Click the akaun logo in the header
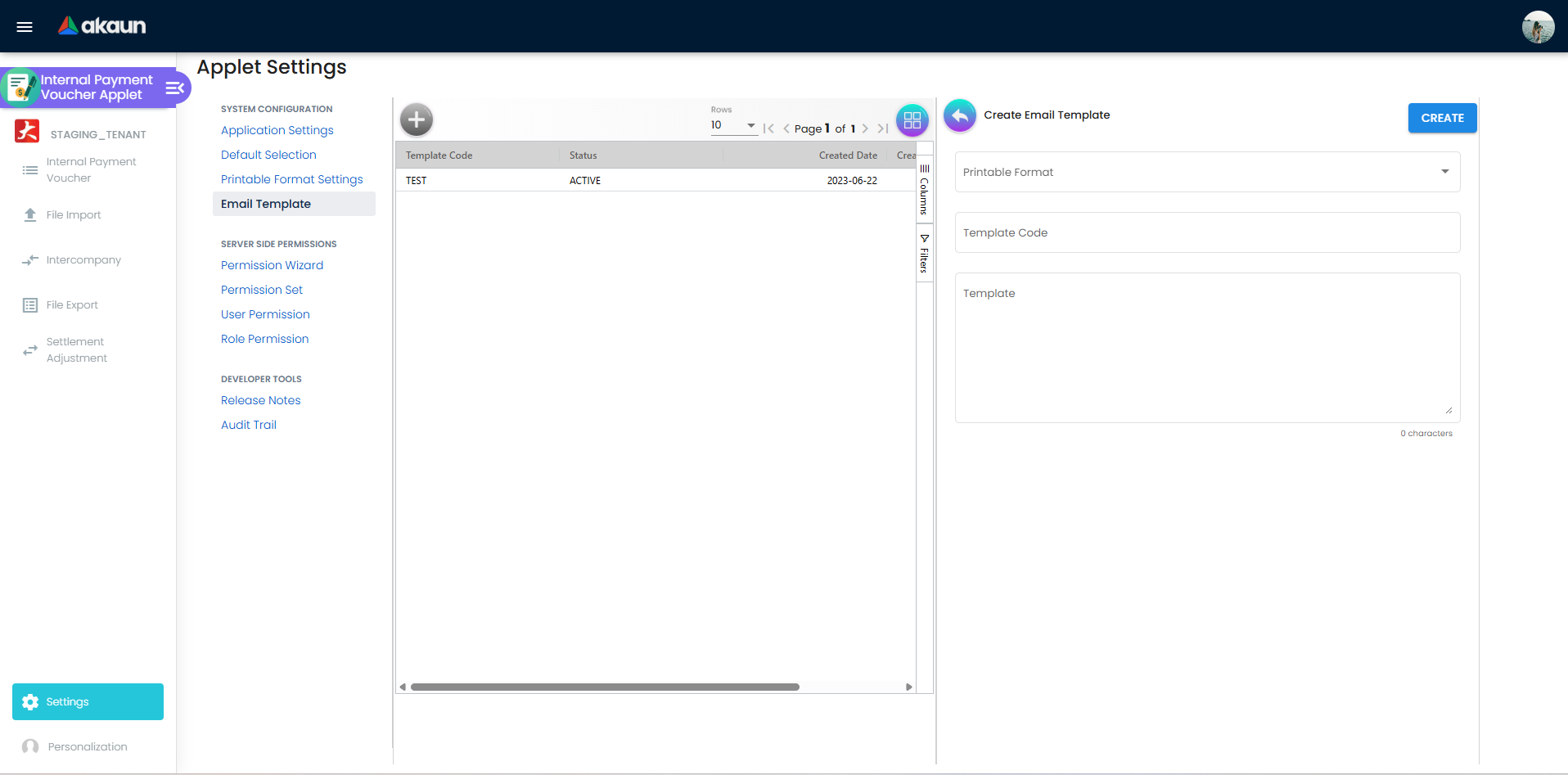Viewport: 1568px width, 775px height. (101, 25)
